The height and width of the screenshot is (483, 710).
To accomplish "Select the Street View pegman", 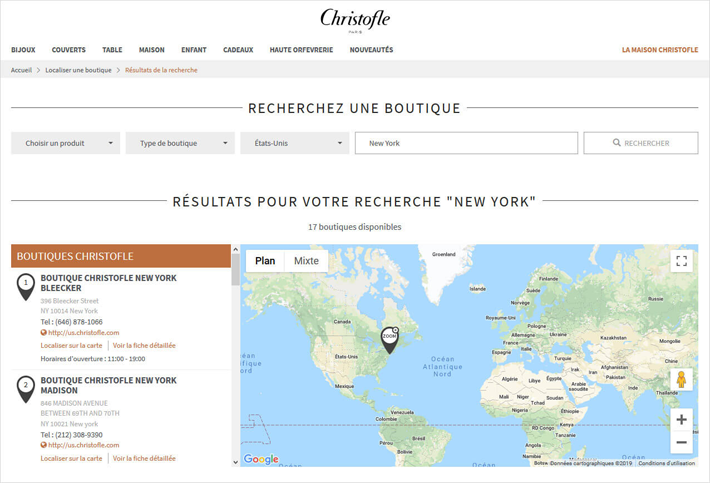I will 681,380.
